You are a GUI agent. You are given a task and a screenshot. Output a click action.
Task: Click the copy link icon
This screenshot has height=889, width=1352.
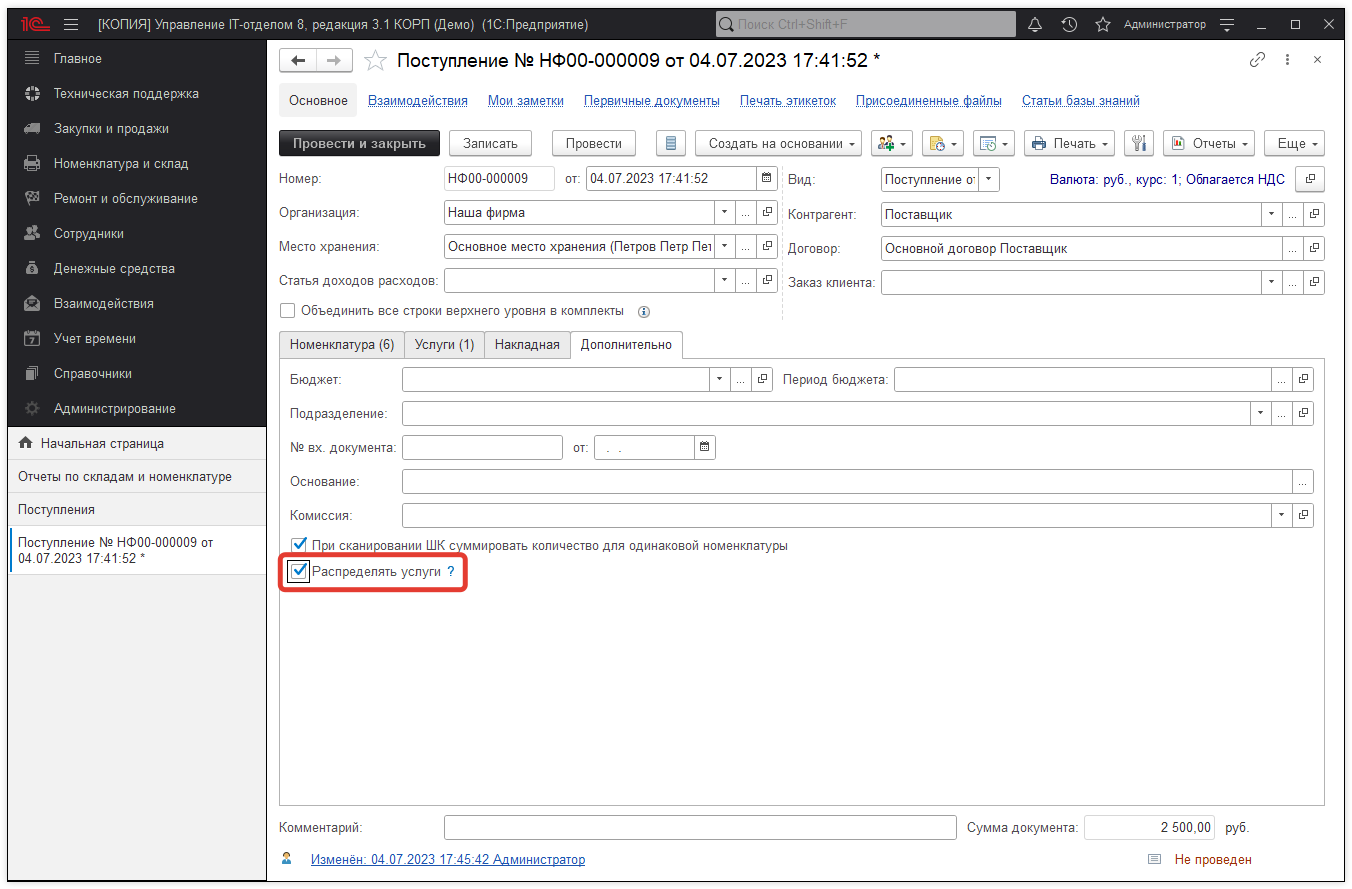[x=1257, y=60]
